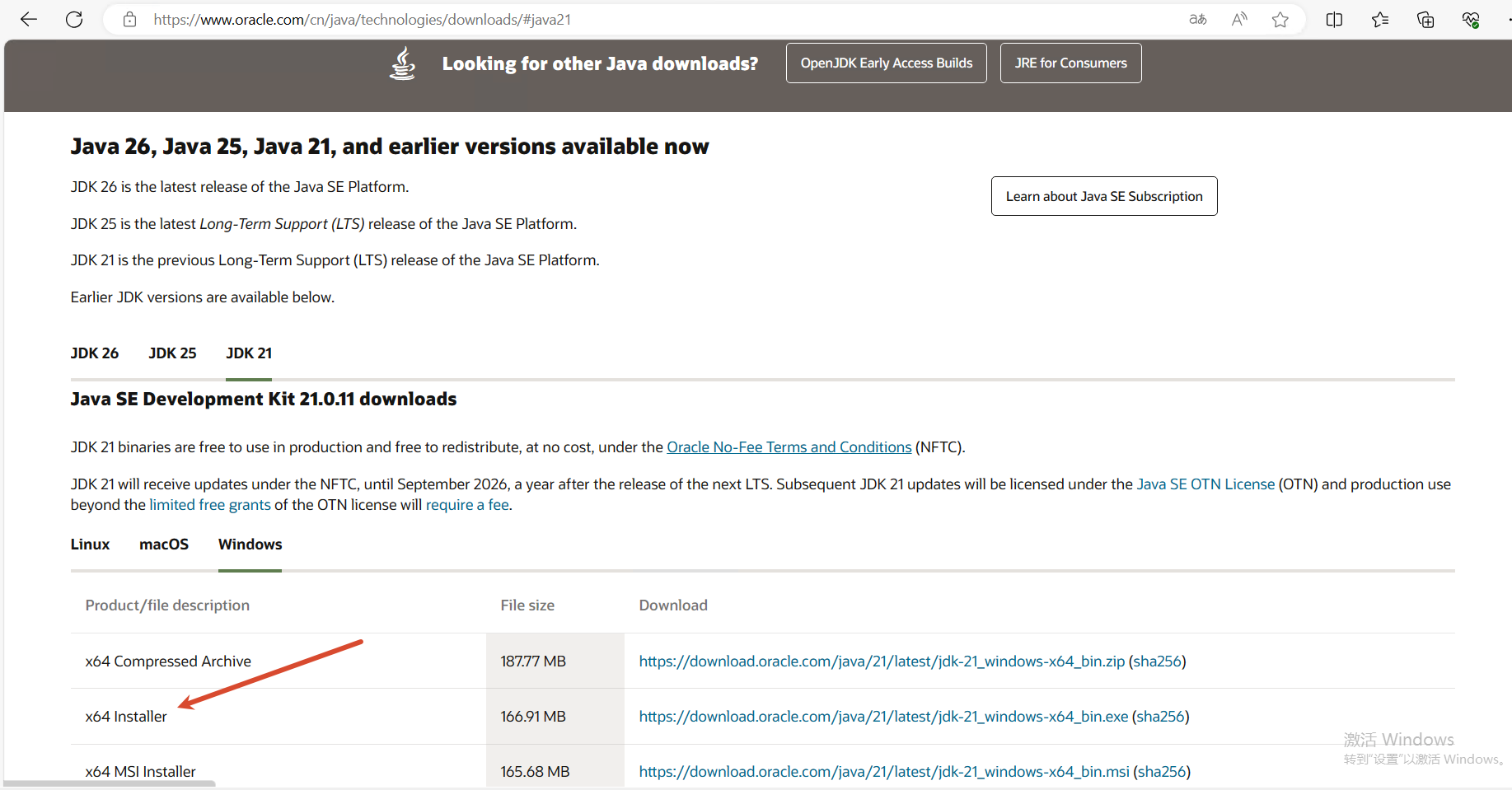Viewport: 1512px width, 790px height.
Task: Click the x64 Compressed Archive description
Action: (168, 661)
